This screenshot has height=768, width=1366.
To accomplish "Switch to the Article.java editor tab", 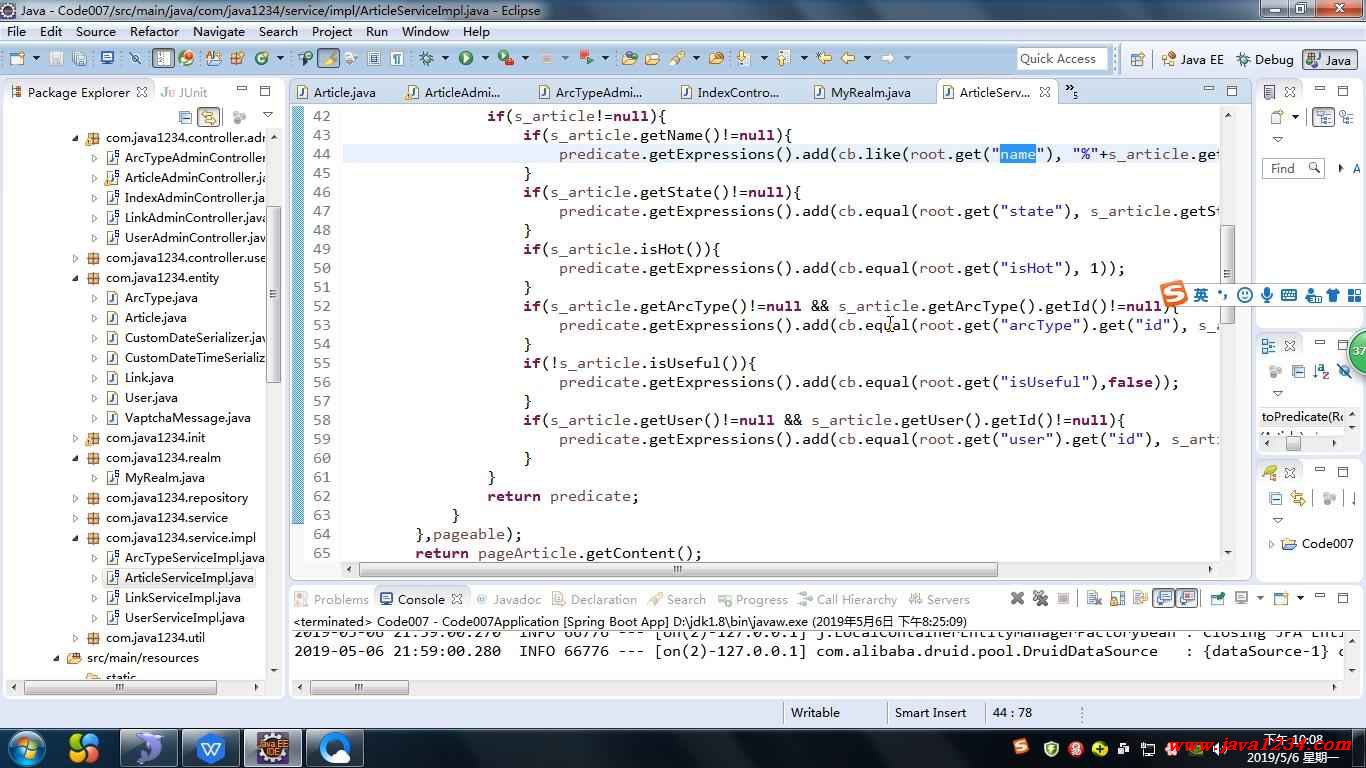I will pos(336,92).
